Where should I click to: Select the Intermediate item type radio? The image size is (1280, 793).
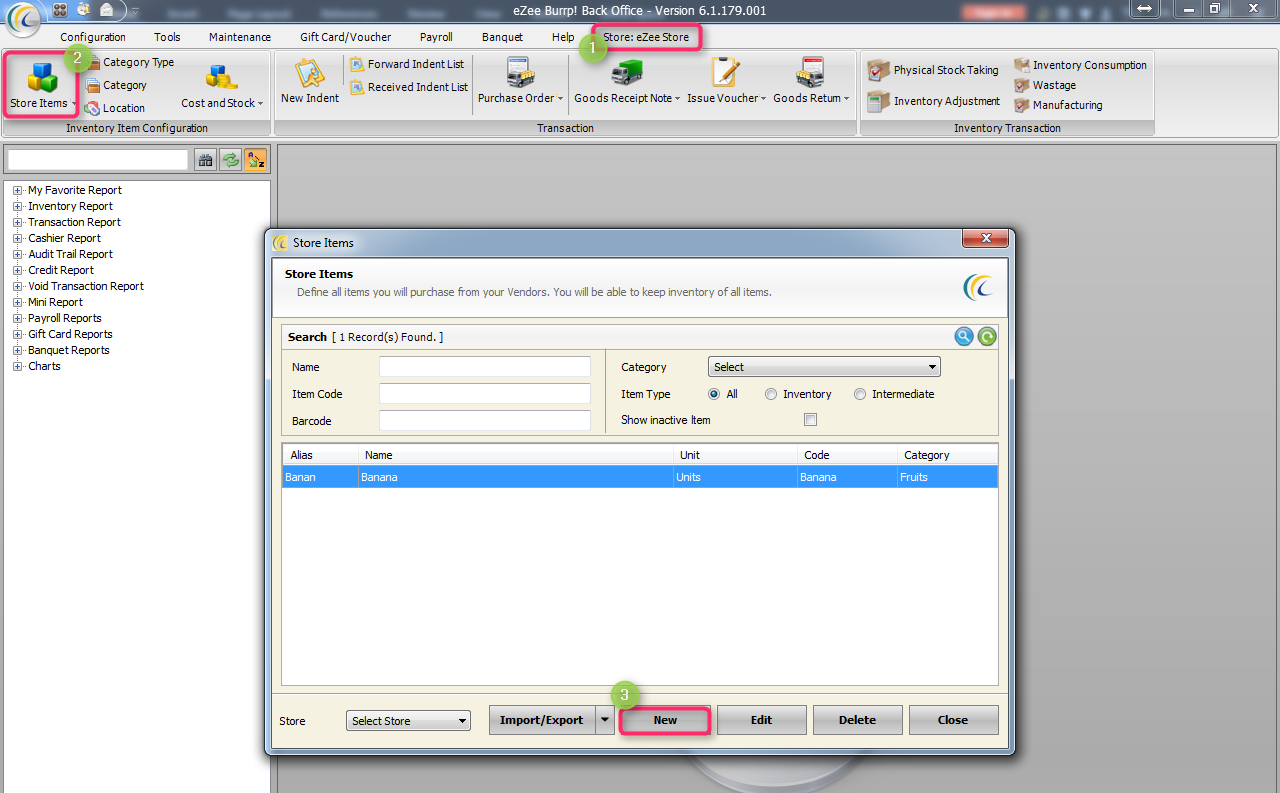click(x=860, y=394)
